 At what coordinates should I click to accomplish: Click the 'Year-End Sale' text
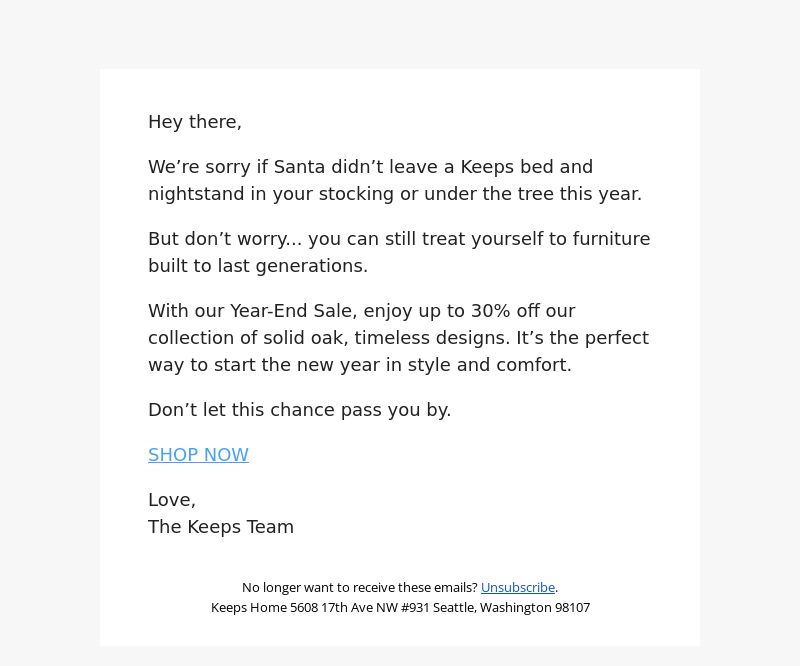pos(293,311)
